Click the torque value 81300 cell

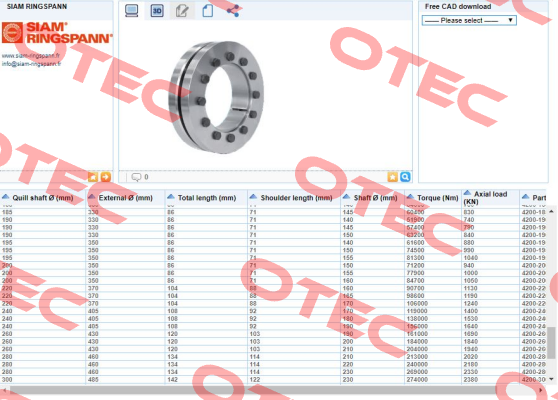tap(415, 258)
